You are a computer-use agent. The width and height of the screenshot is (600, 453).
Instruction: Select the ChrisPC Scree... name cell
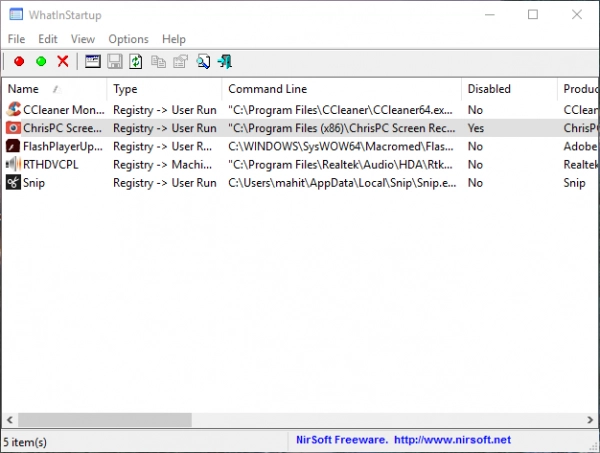[62, 128]
